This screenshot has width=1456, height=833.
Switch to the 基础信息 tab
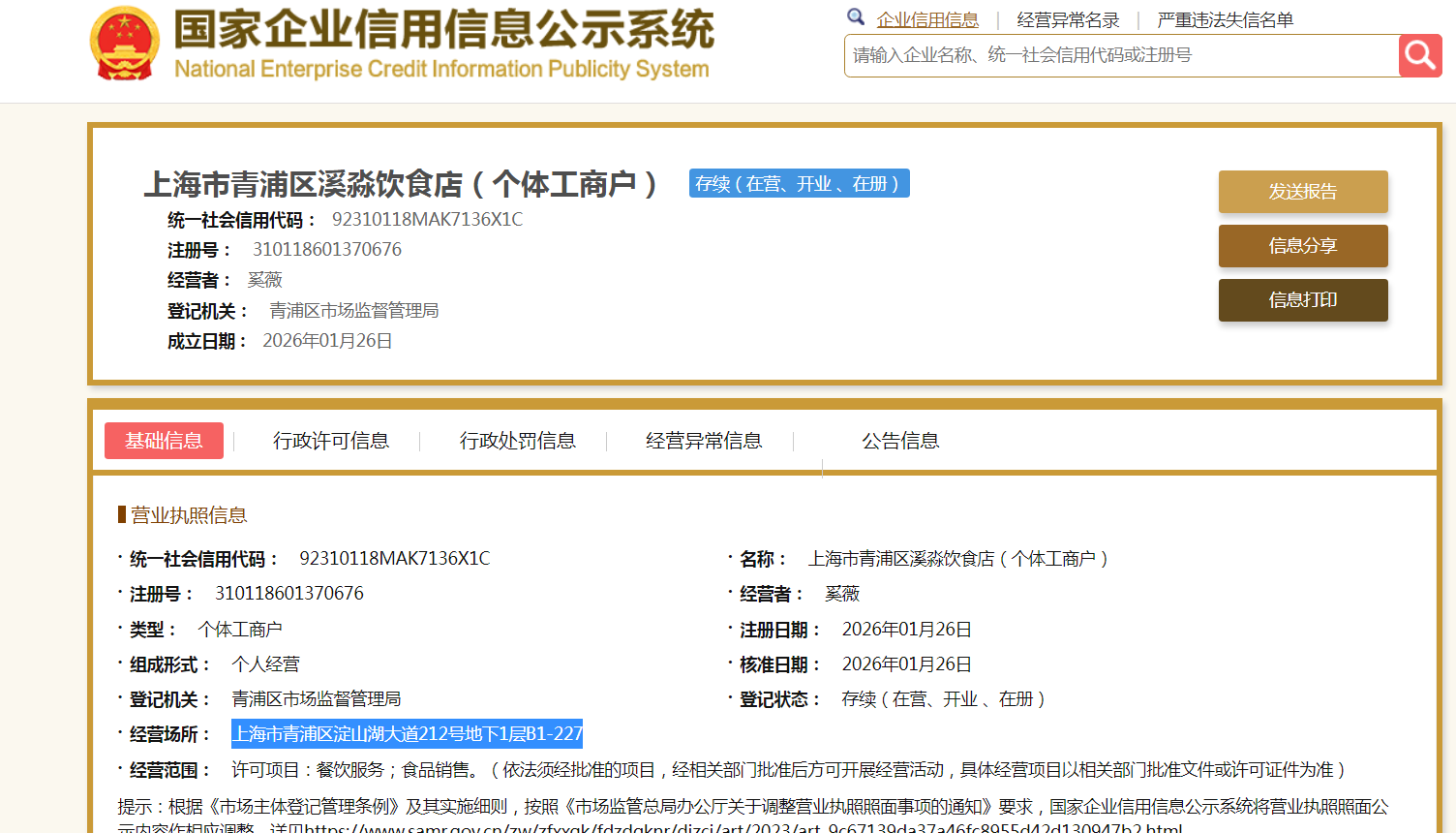[x=164, y=441]
